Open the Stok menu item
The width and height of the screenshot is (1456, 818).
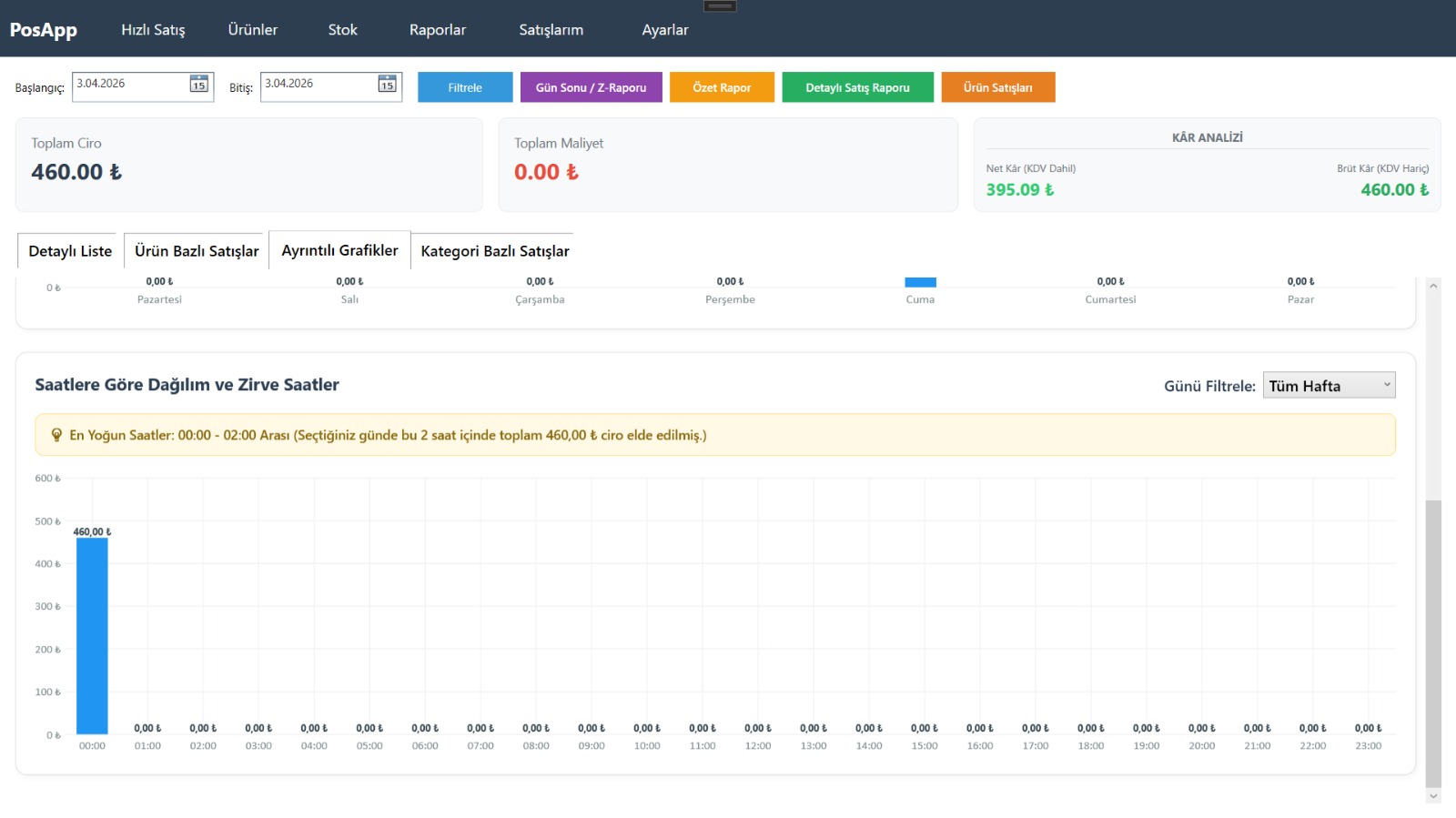click(x=342, y=30)
